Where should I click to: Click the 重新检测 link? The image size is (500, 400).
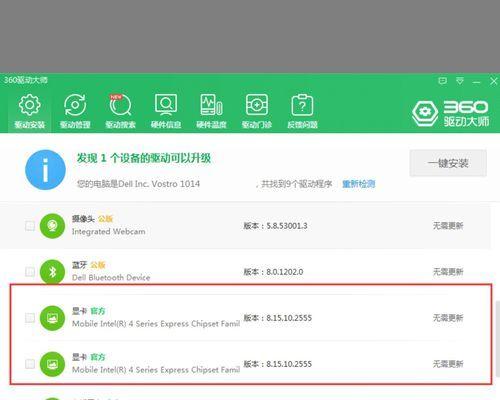pos(359,184)
